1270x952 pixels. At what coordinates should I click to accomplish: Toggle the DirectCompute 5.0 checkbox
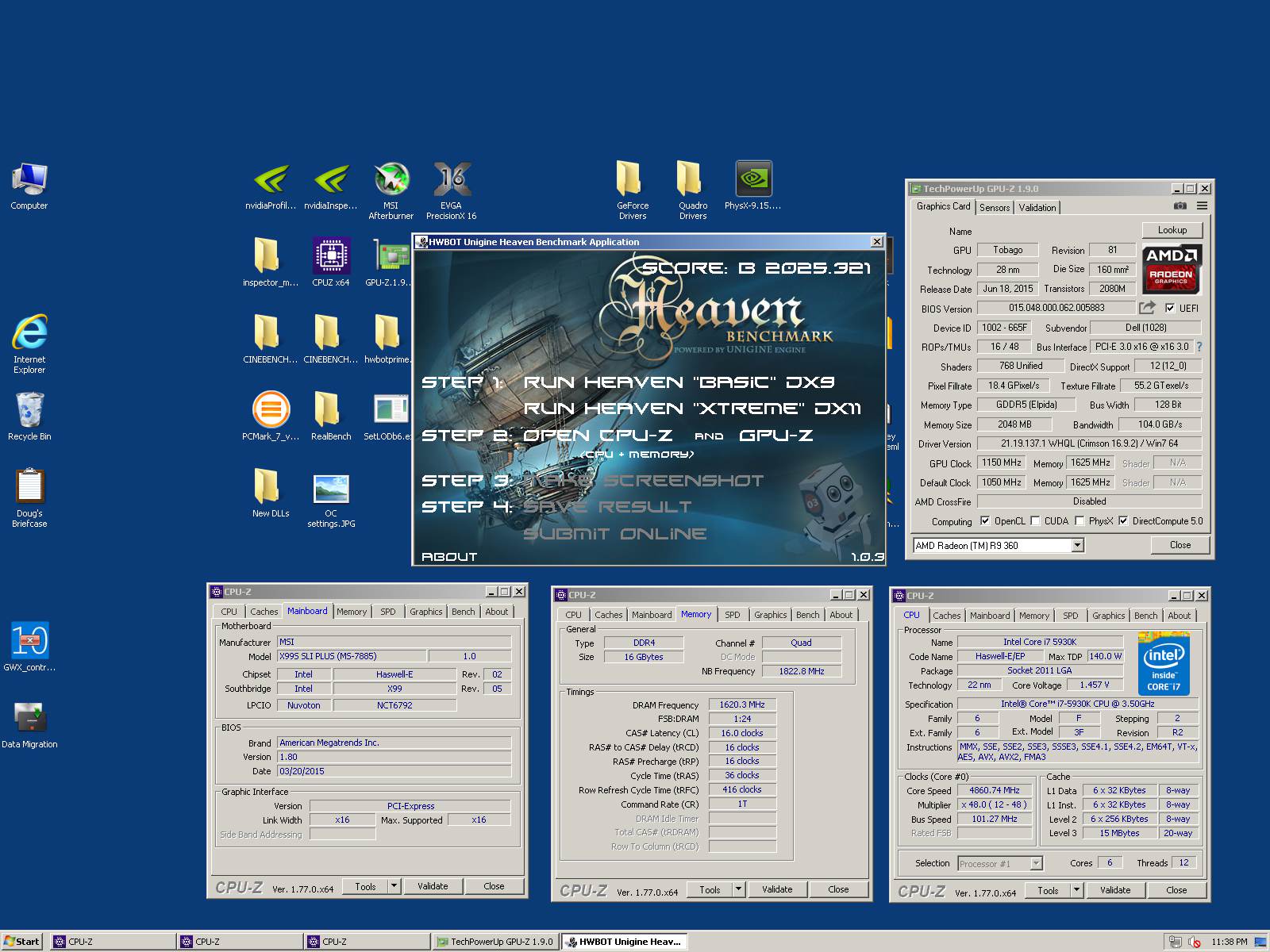pos(1123,521)
